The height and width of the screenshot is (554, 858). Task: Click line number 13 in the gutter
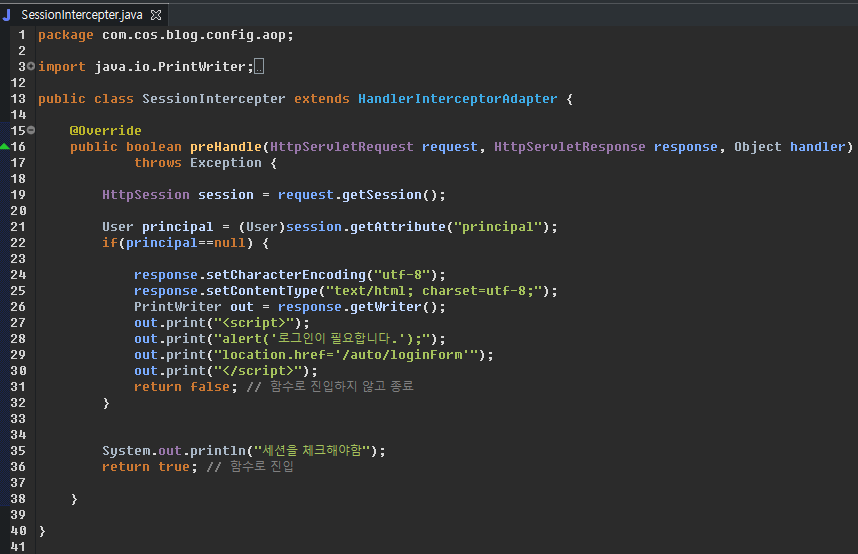(x=18, y=99)
